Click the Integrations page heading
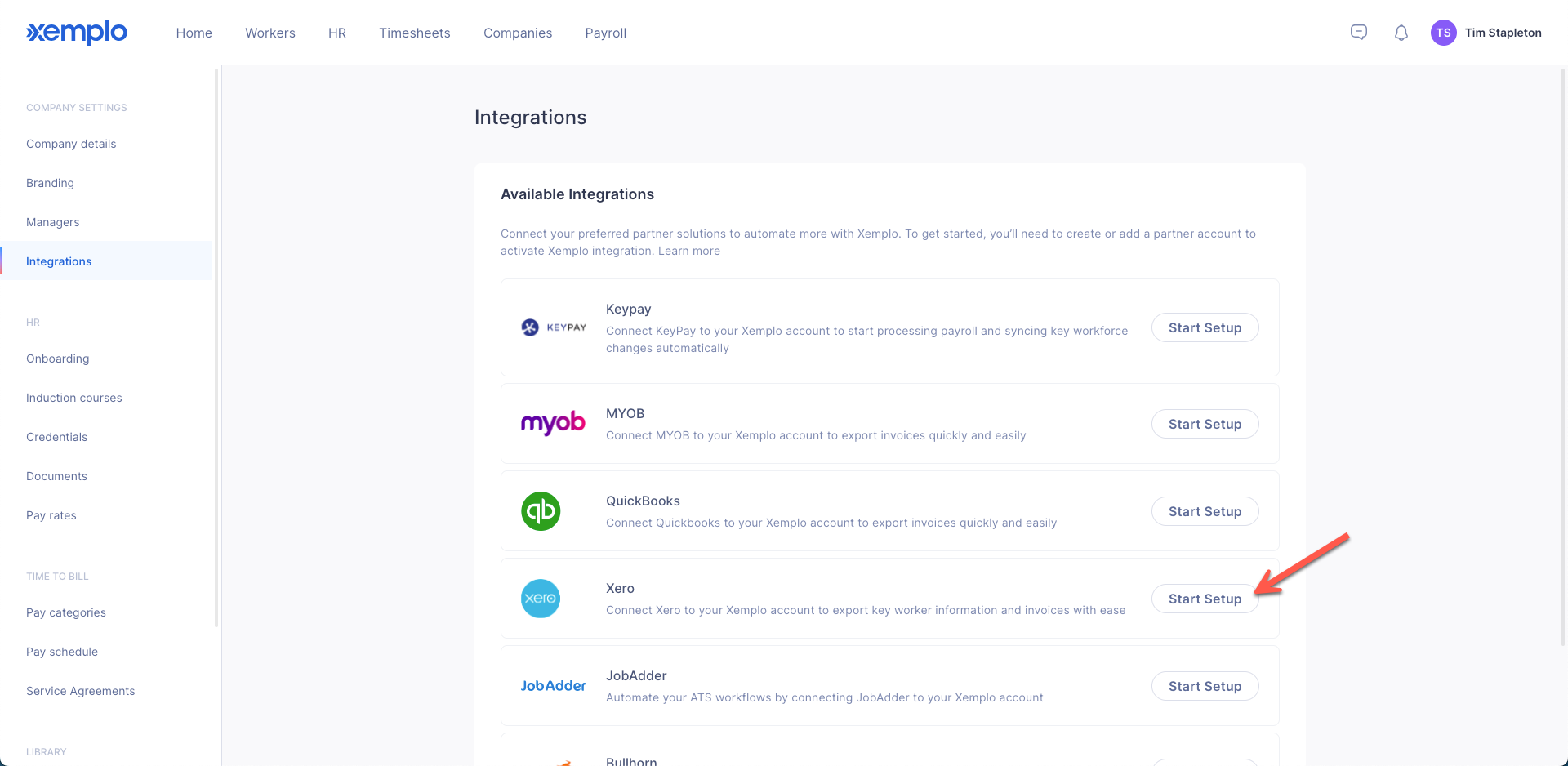This screenshot has width=1568, height=766. pyautogui.click(x=530, y=118)
